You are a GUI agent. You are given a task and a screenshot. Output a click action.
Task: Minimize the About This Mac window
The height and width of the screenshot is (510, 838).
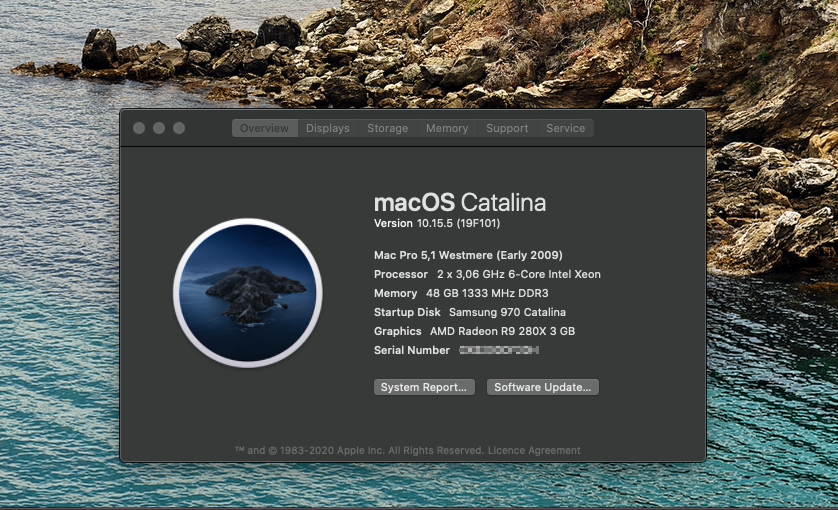[x=159, y=128]
